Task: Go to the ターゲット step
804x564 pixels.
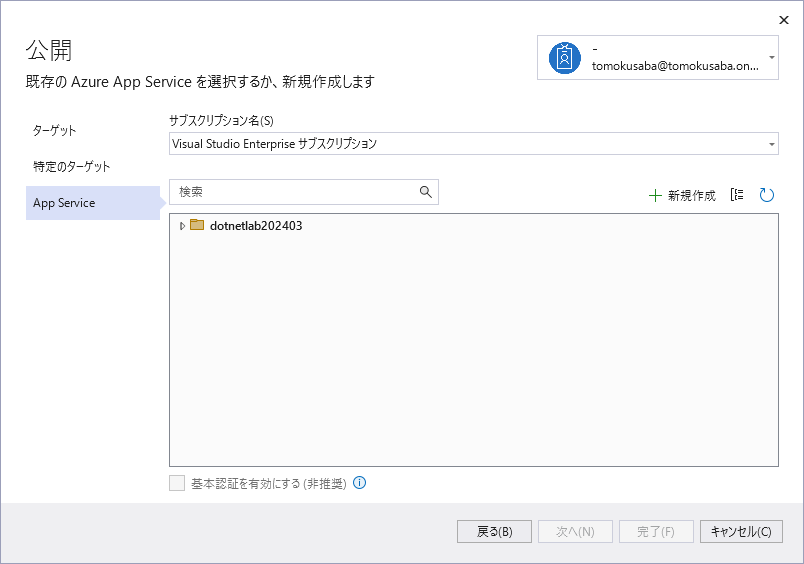Action: (x=54, y=130)
